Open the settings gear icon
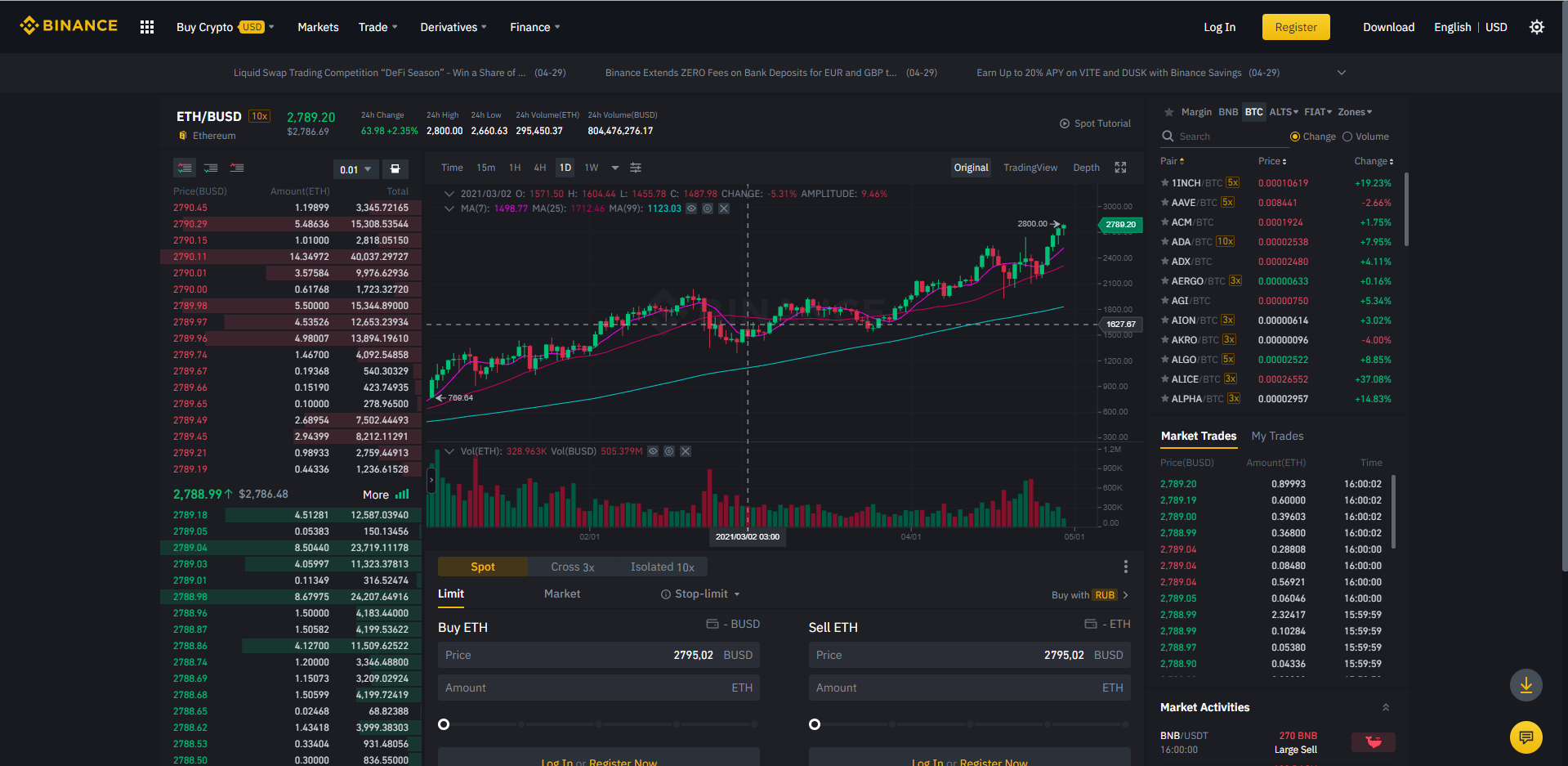1568x766 pixels. [1537, 27]
